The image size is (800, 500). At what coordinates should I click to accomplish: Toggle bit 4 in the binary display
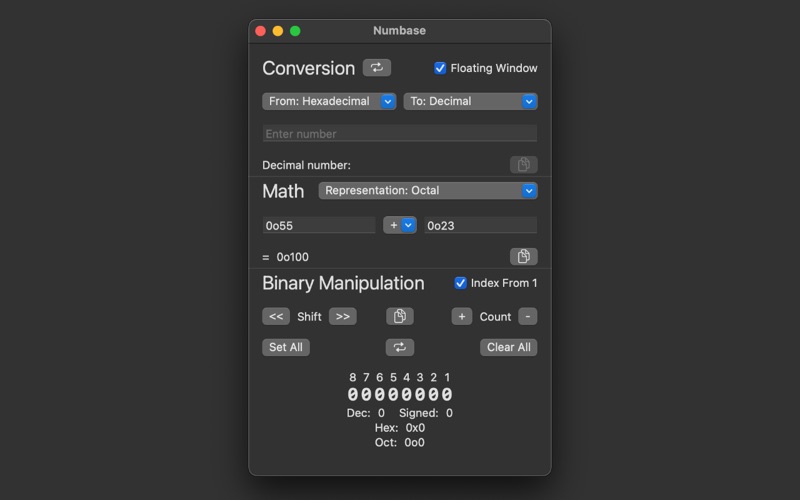coord(407,394)
